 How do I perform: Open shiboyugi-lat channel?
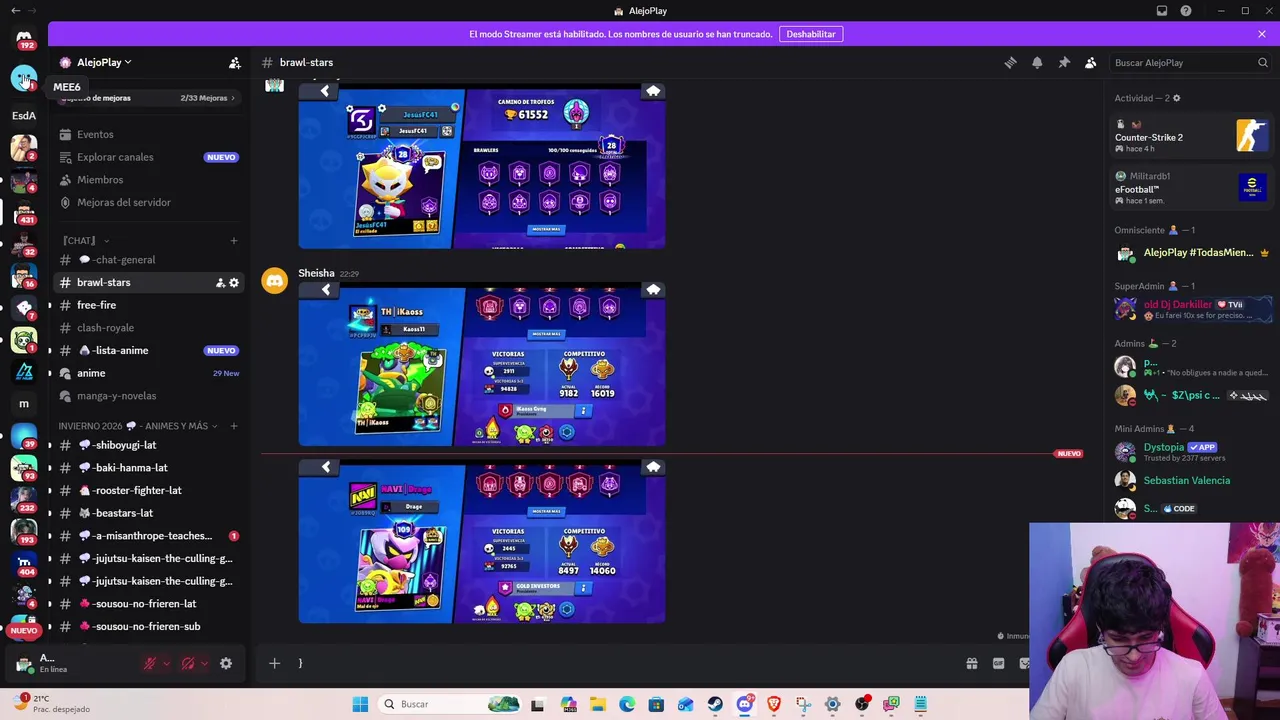(x=148, y=445)
